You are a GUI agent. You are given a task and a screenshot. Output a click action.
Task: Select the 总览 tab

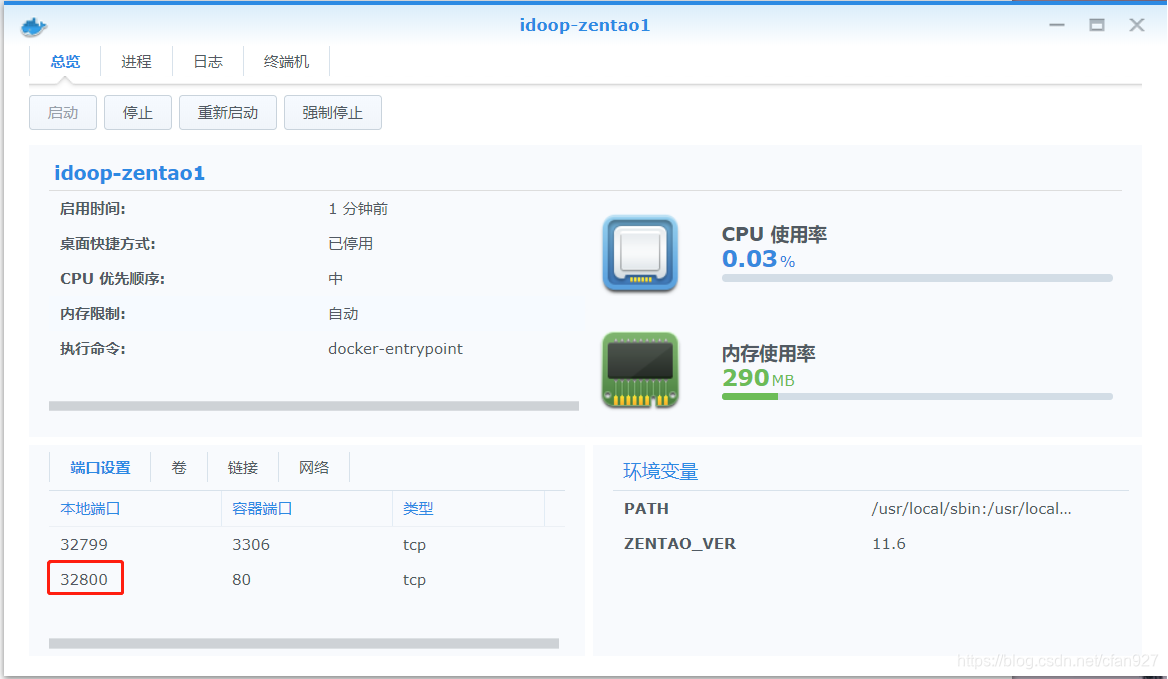point(65,62)
